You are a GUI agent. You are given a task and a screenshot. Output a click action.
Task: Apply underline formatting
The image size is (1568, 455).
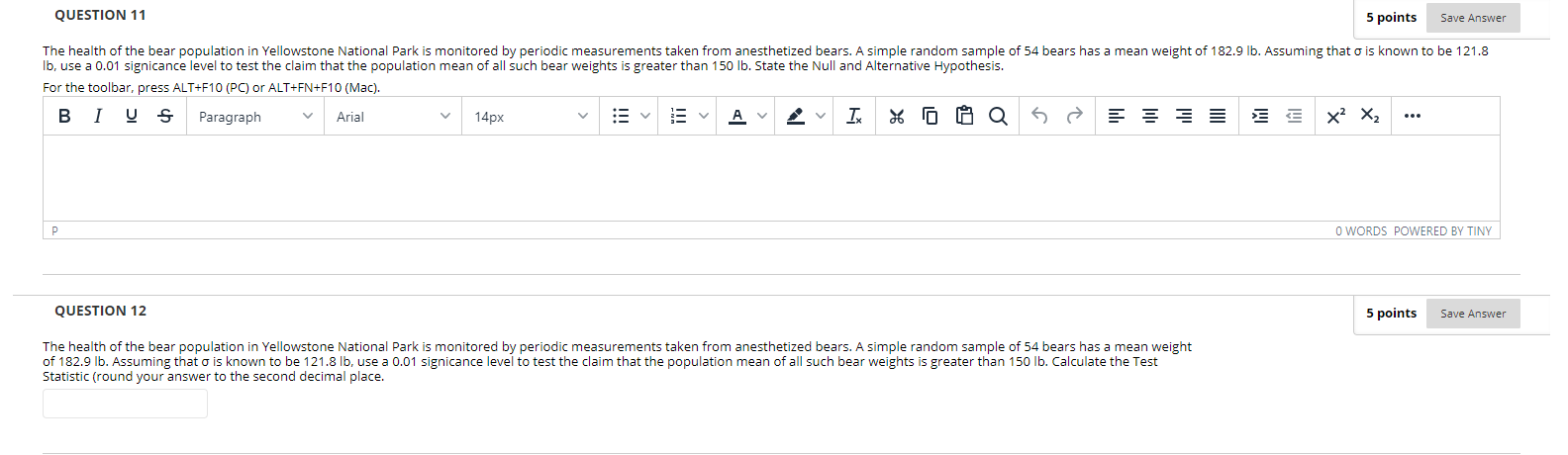(x=131, y=116)
